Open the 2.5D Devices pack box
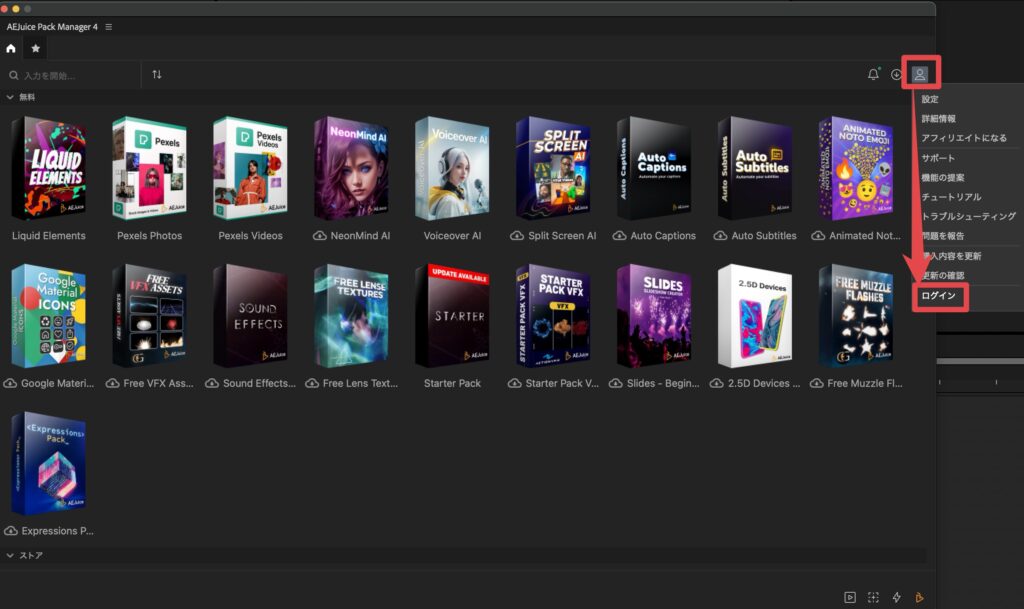1024x609 pixels. tap(754, 316)
